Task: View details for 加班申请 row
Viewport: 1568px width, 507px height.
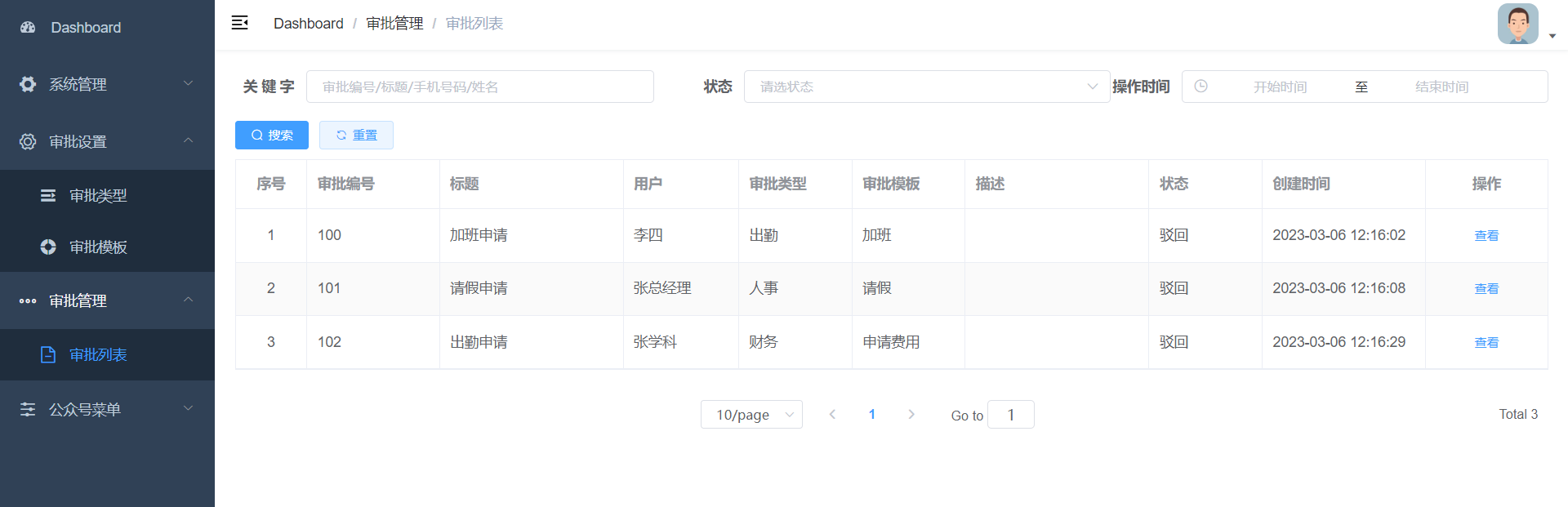Action: pyautogui.click(x=1486, y=236)
